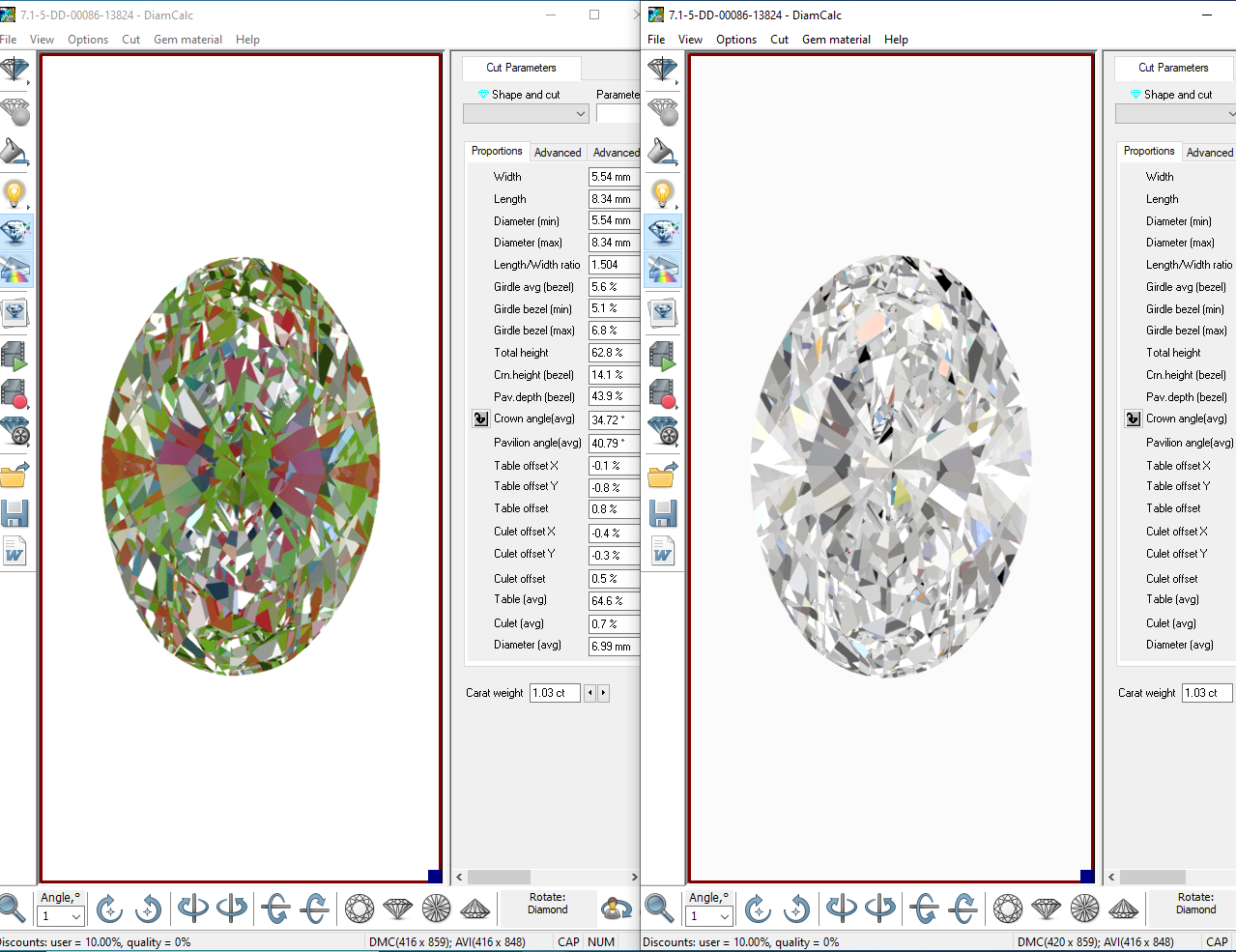Open the Cut menu in right window
This screenshot has width=1236, height=952.
[779, 40]
